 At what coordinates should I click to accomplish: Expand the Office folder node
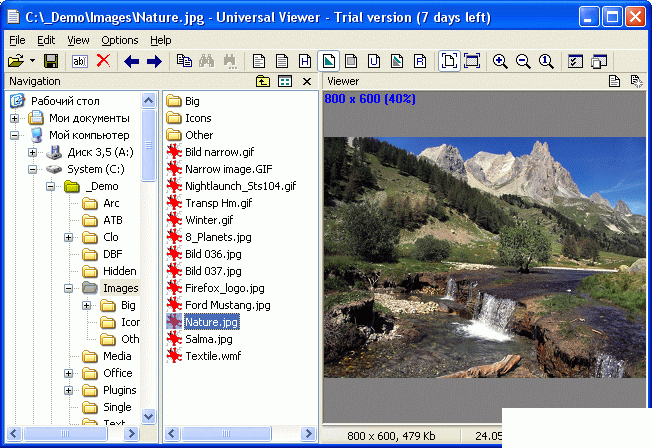[x=69, y=374]
